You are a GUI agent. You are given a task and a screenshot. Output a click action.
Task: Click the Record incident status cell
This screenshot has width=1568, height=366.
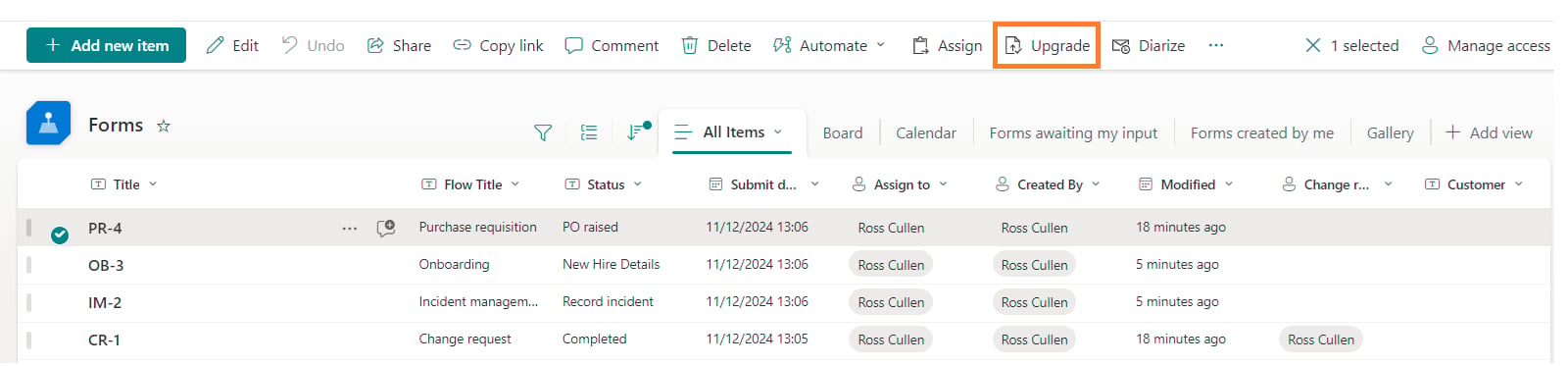(608, 301)
